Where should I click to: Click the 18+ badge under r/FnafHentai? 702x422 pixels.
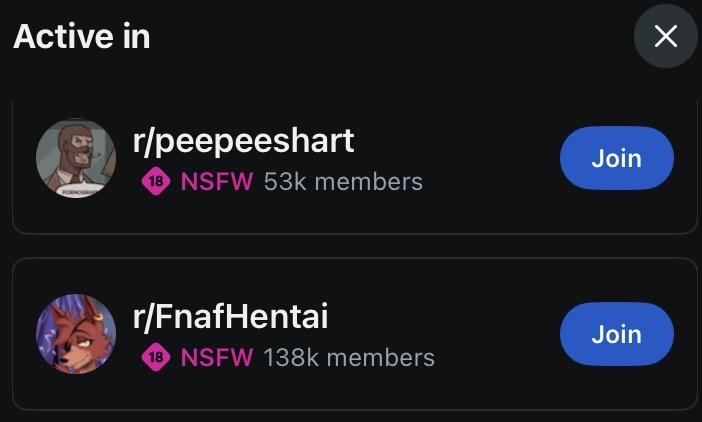[x=155, y=357]
